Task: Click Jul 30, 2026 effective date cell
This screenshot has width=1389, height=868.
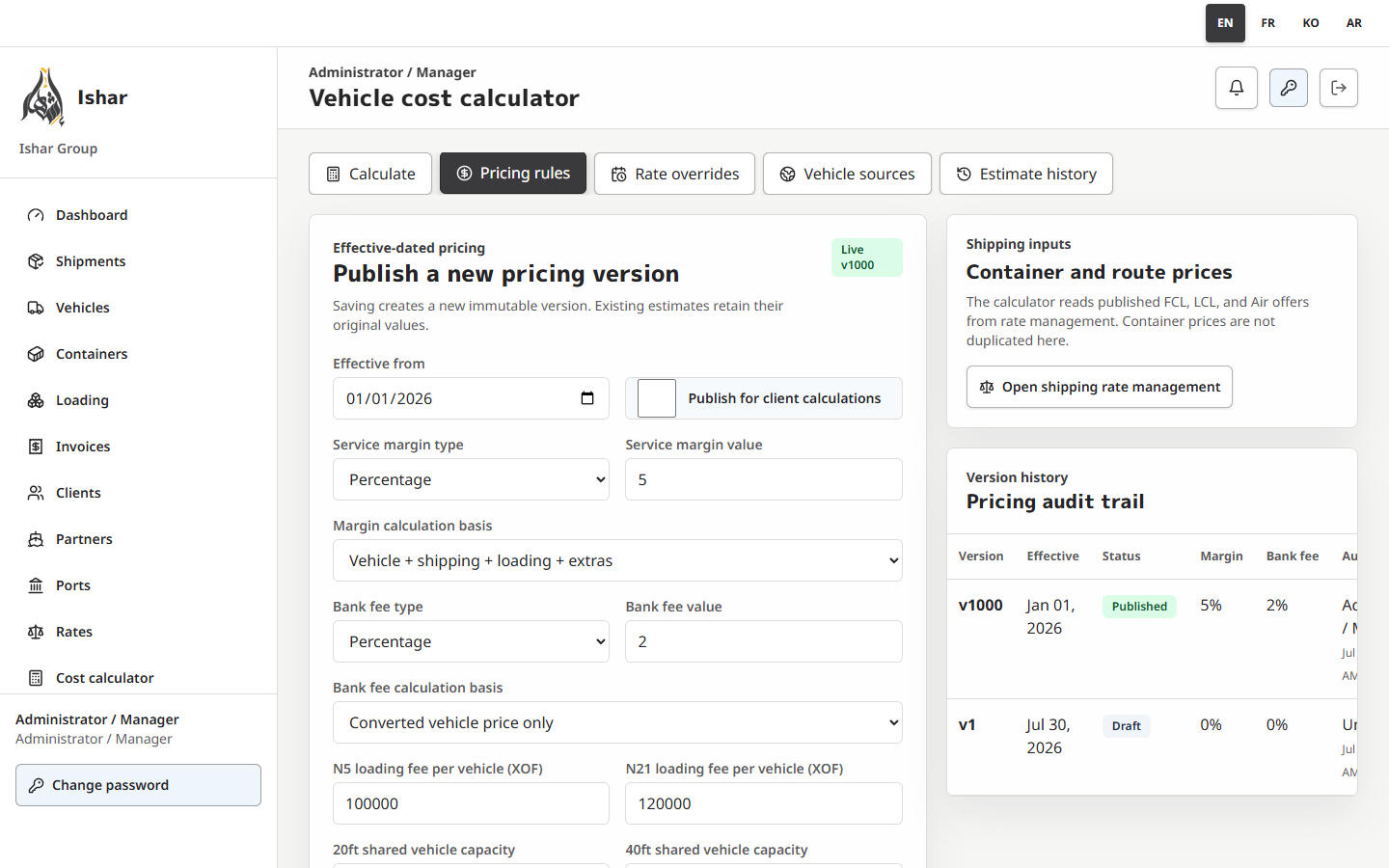Action: pyautogui.click(x=1049, y=736)
